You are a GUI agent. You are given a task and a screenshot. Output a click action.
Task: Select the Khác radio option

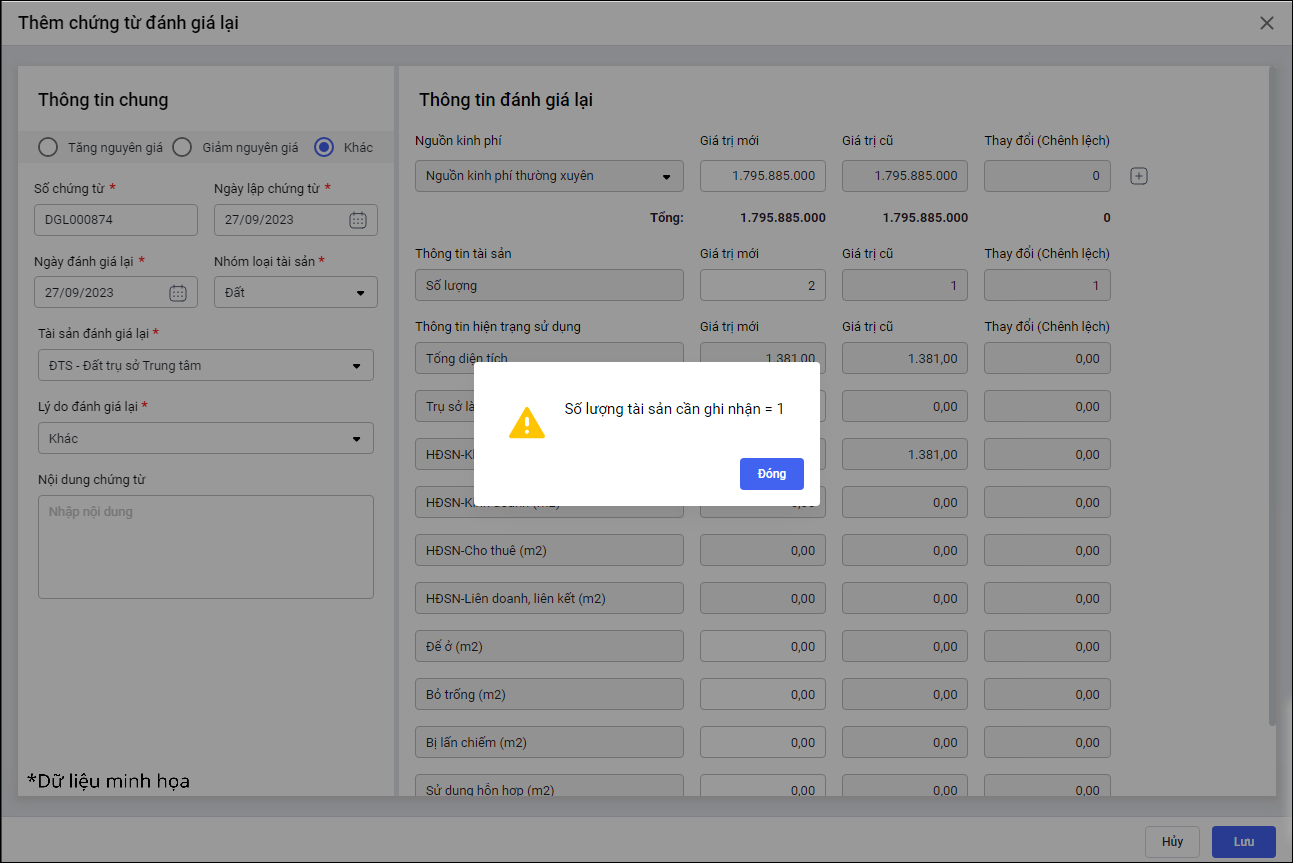(324, 148)
